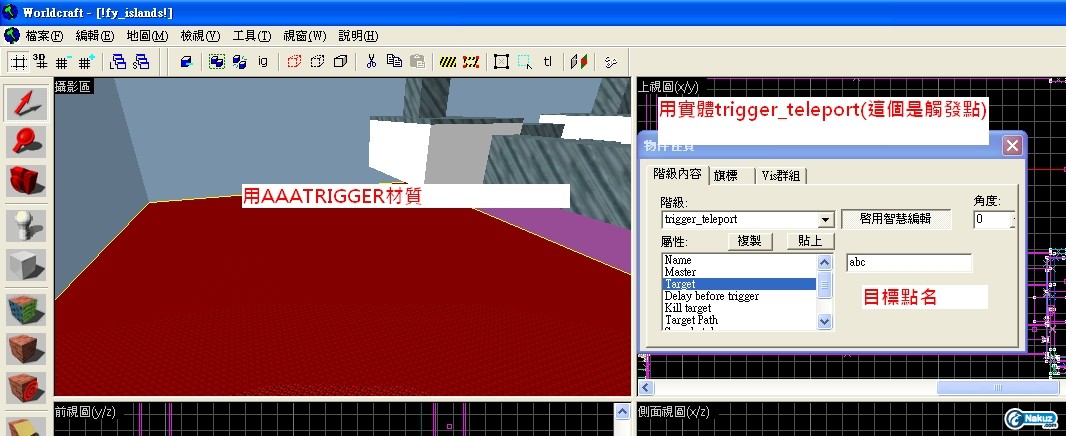This screenshot has width=1066, height=436.
Task: Click front view scroll-up arrow
Action: 622,411
